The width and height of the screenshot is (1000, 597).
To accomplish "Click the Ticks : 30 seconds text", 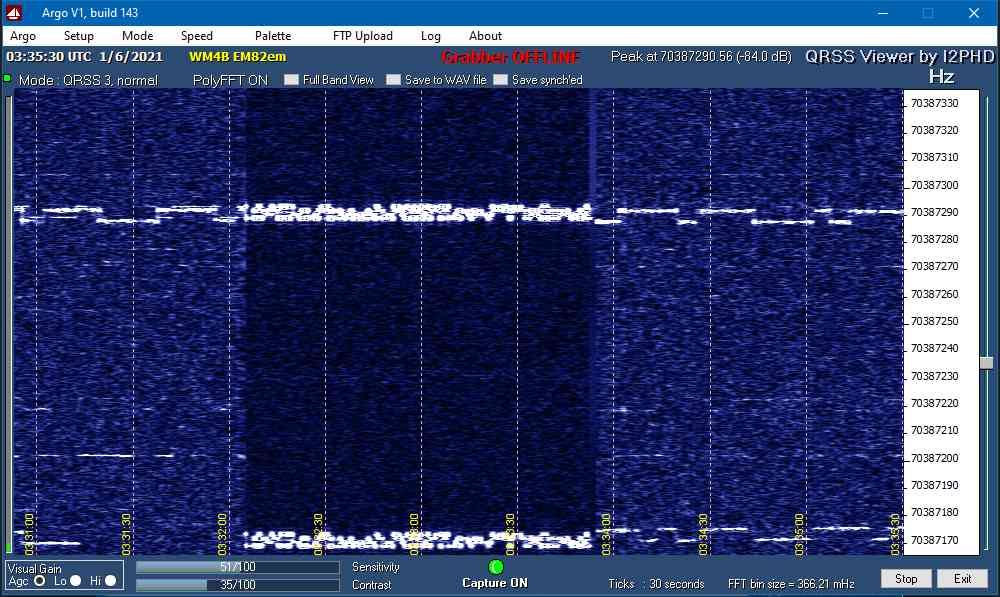I will pos(656,584).
